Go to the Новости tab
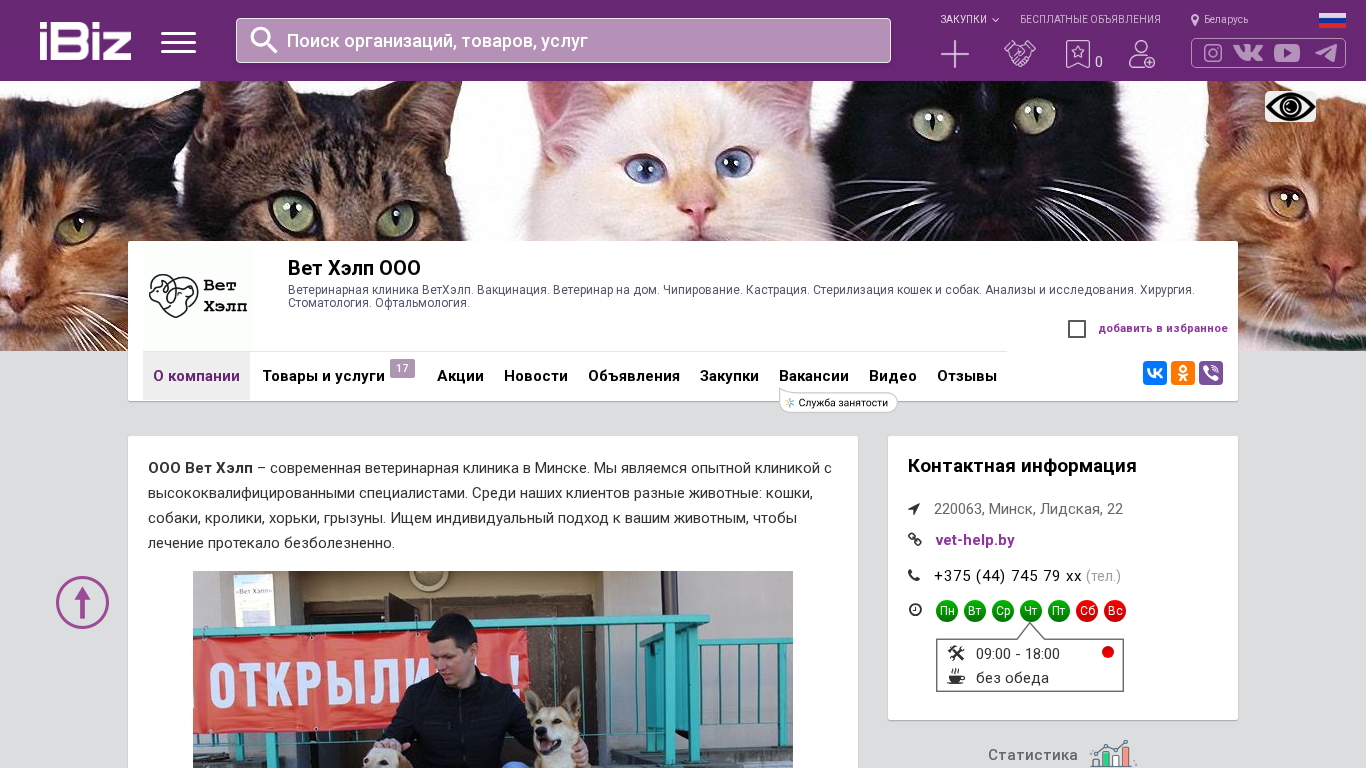 point(536,376)
